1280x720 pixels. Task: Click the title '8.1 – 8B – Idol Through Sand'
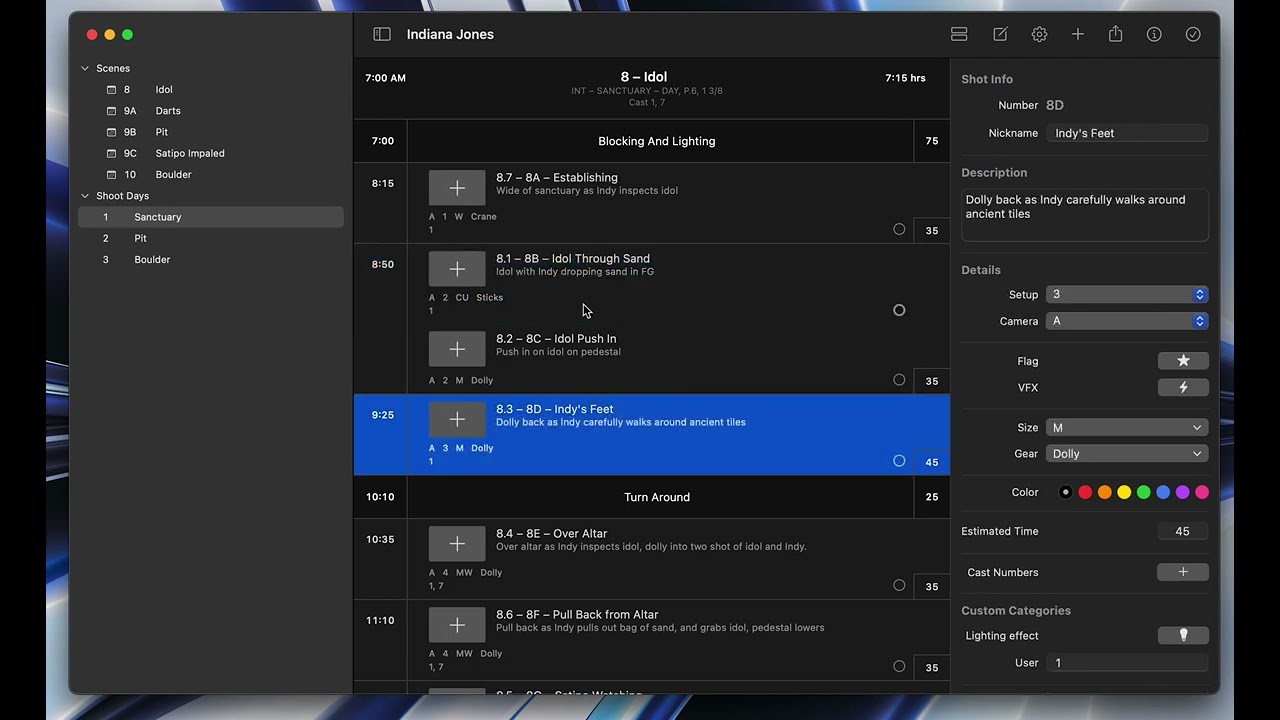coord(573,259)
